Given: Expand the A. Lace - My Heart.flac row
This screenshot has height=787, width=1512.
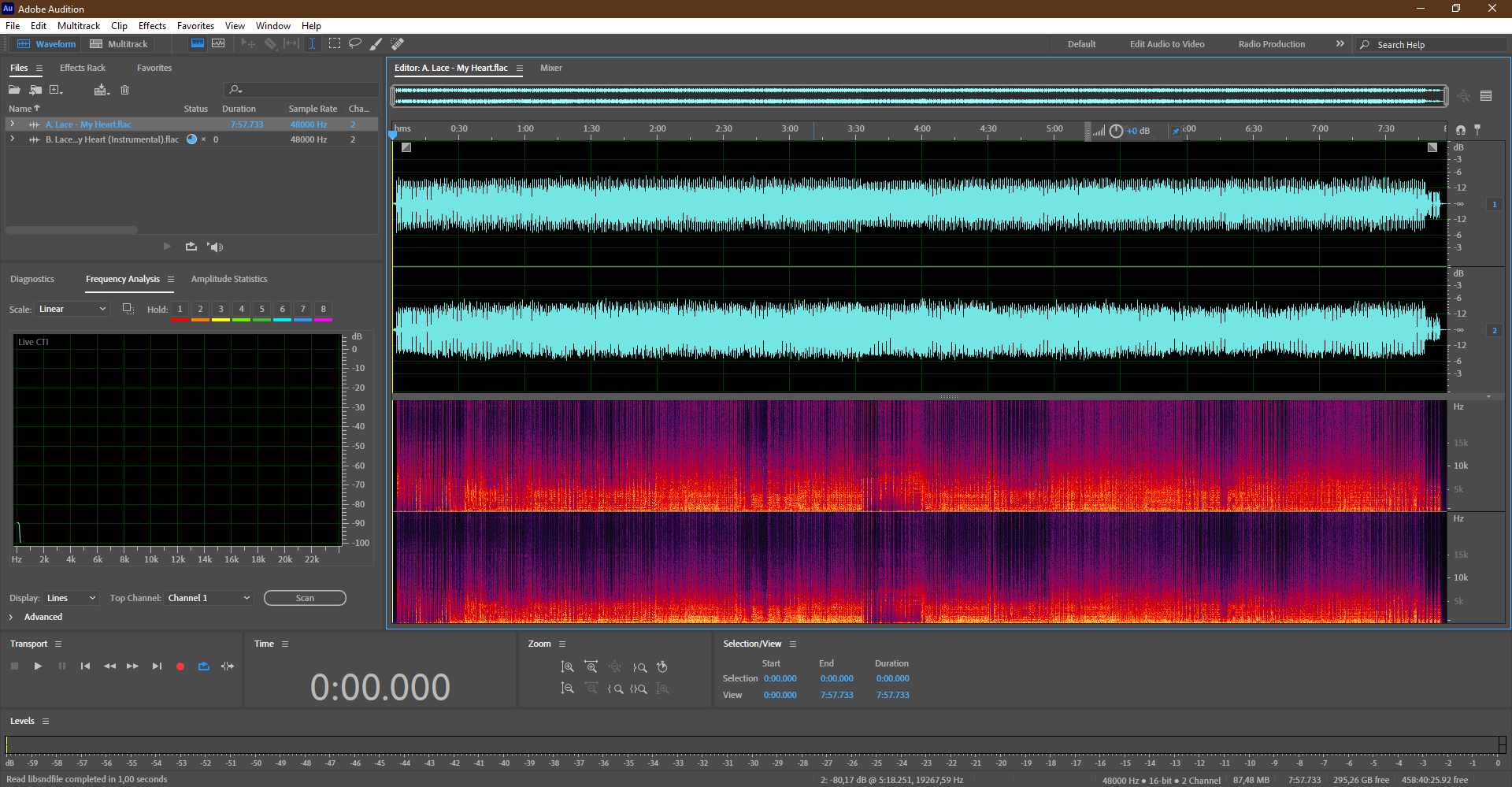Looking at the screenshot, I should [12, 124].
